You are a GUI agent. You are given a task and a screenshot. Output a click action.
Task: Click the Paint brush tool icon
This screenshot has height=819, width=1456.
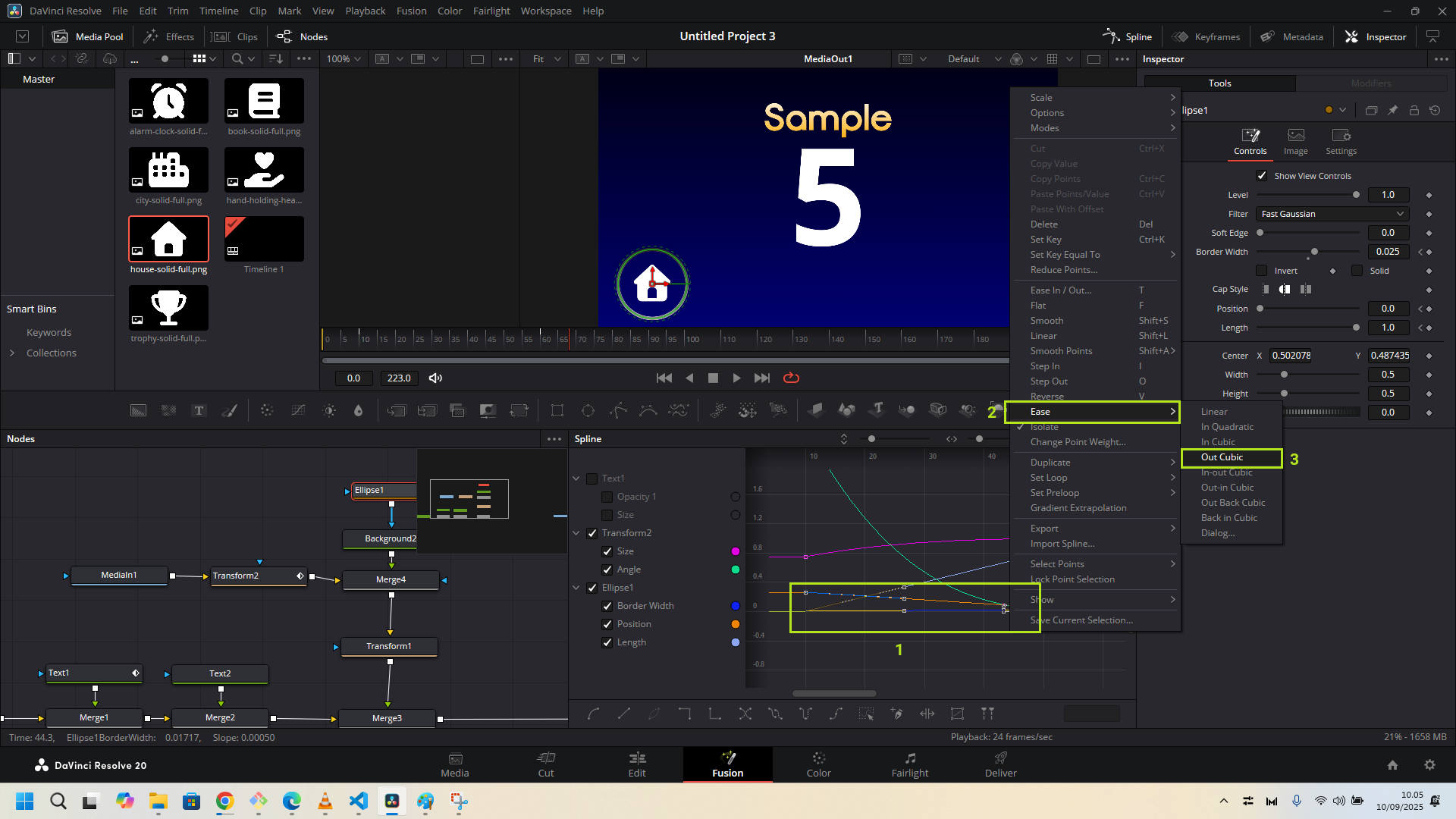coord(229,411)
